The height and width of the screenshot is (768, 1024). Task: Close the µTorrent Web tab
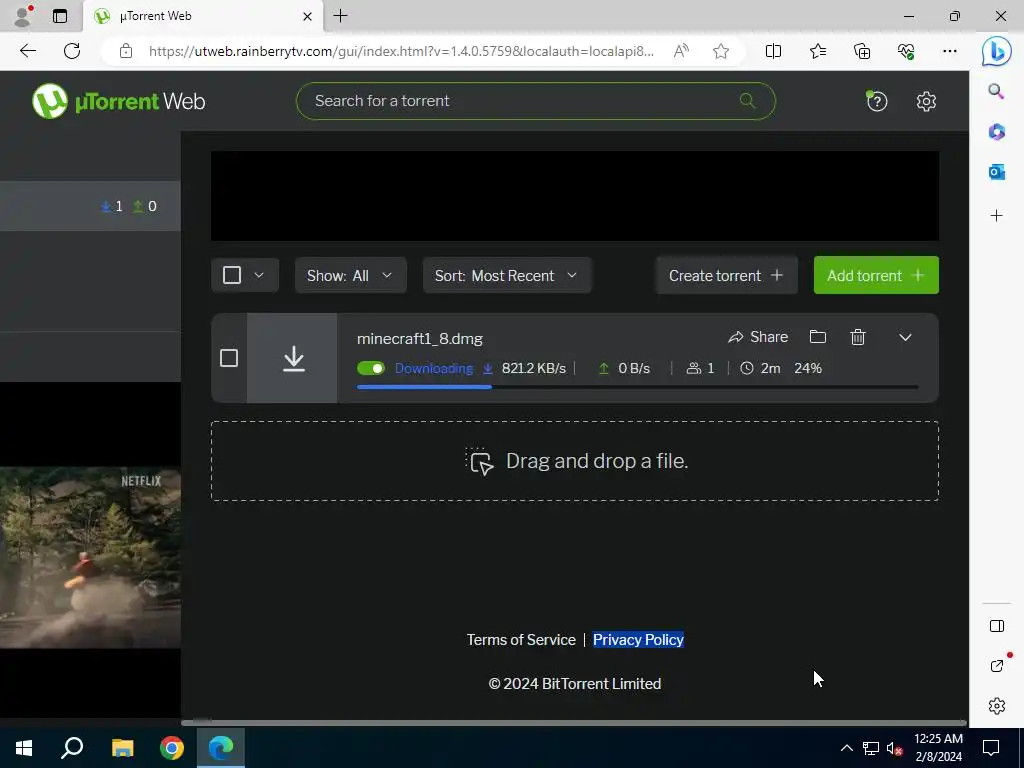pos(307,16)
